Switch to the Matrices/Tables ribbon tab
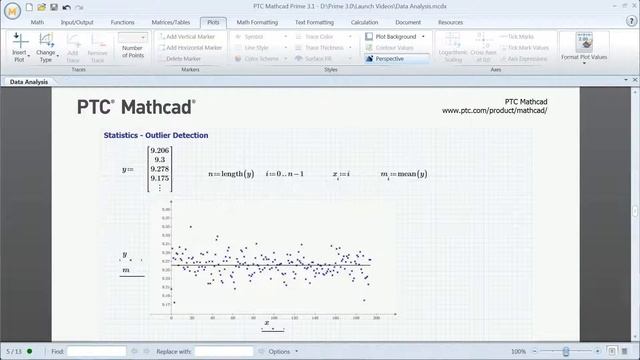Image resolution: width=640 pixels, height=360 pixels. (x=171, y=22)
